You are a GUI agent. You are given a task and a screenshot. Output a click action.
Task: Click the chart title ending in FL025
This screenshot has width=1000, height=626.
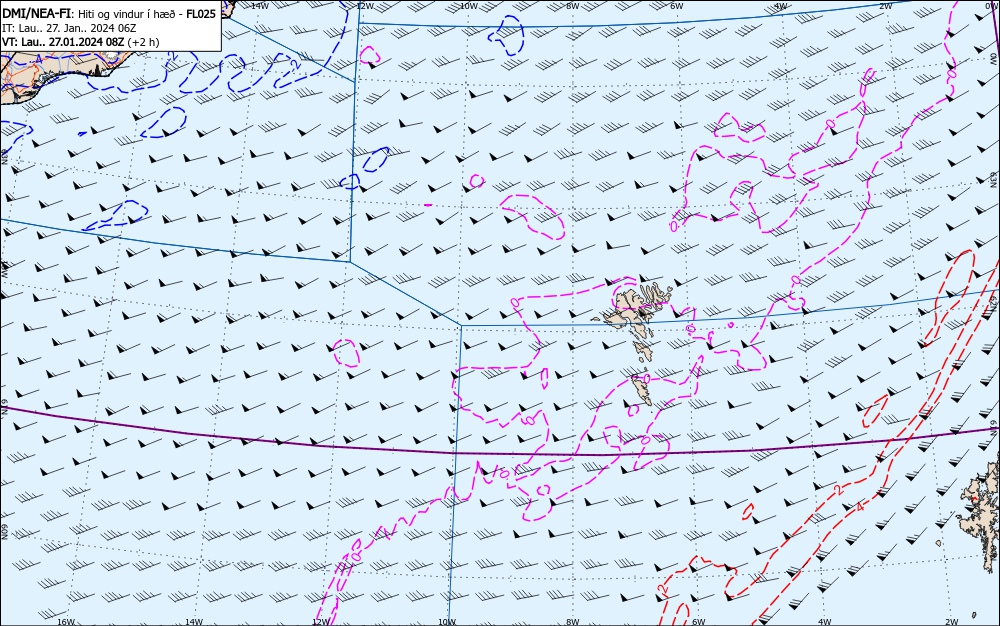[x=109, y=14]
